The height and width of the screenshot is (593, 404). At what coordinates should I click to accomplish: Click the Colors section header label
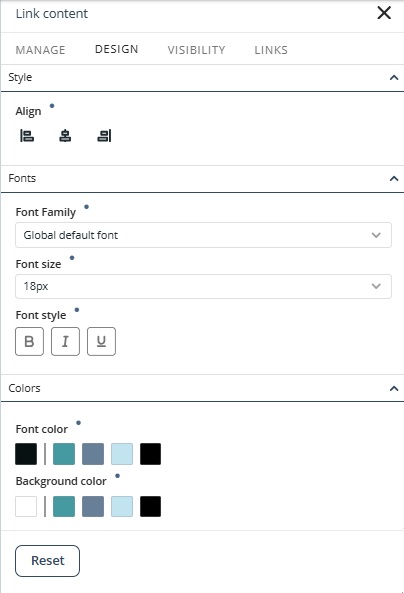[25, 388]
